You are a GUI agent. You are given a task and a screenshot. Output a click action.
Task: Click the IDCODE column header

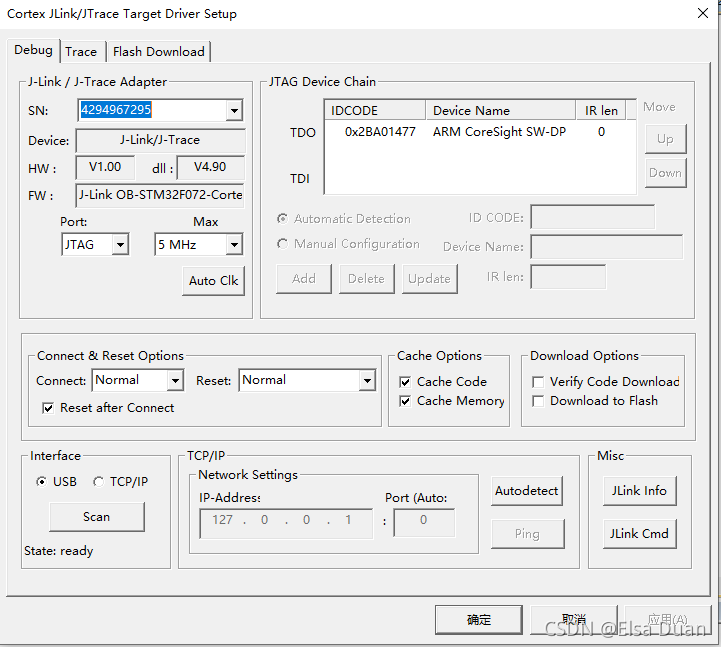[x=376, y=110]
